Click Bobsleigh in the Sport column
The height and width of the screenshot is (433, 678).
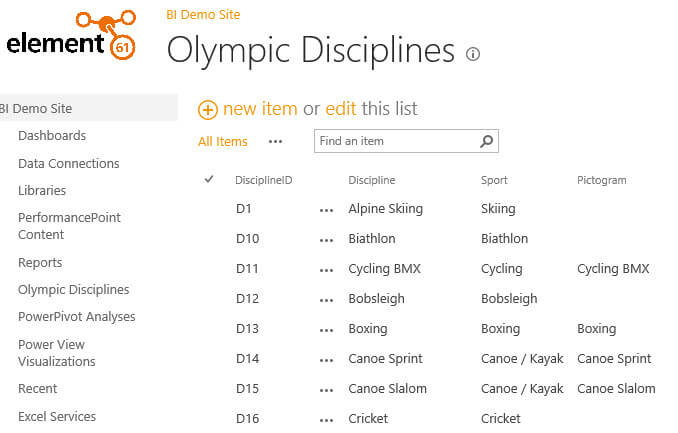click(x=509, y=299)
